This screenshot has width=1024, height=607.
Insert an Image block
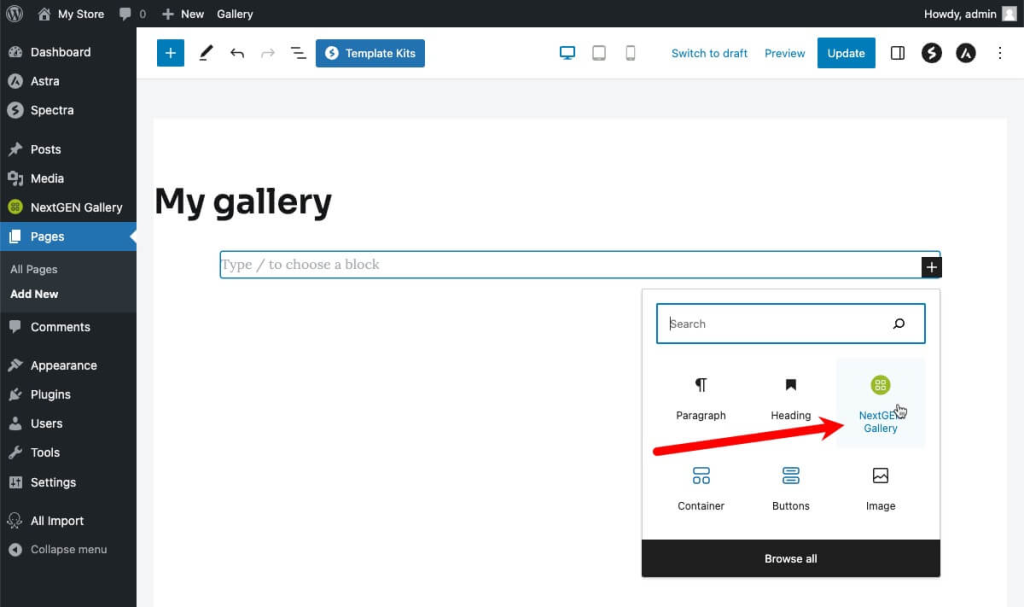point(880,489)
